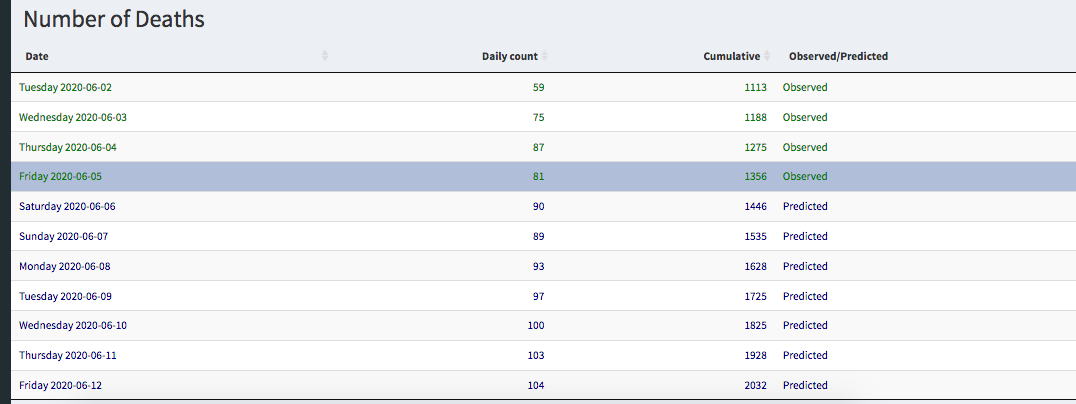Select the Saturday 2020-06-06 date cell

click(x=67, y=206)
